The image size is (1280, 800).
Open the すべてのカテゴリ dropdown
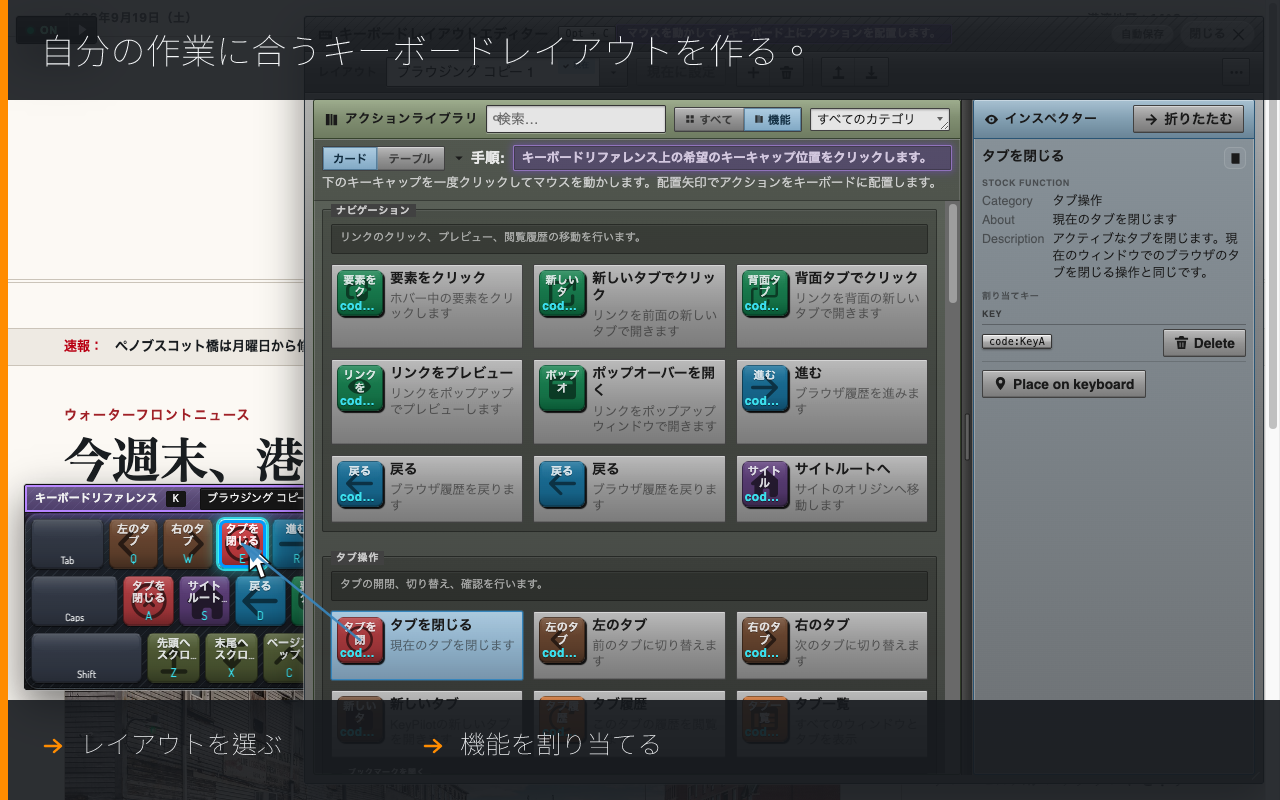(x=880, y=119)
